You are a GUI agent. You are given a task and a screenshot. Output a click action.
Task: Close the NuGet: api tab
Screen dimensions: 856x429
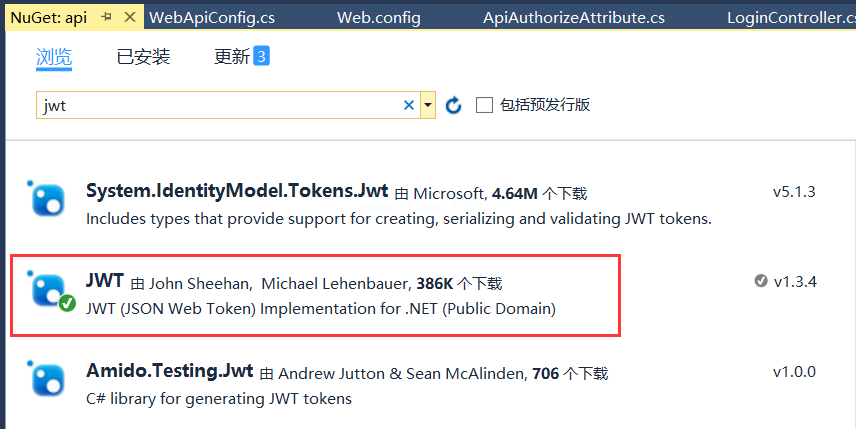130,17
